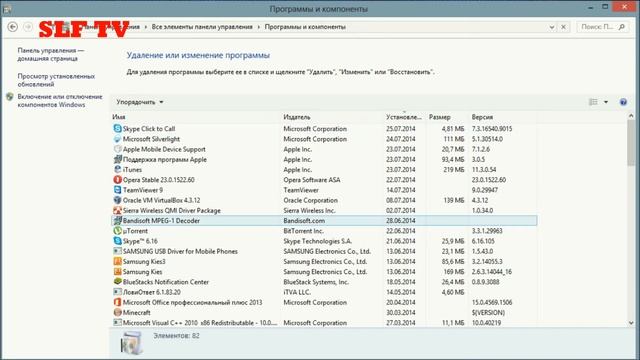Viewport: 640px width, 360px height.
Task: Click the 219 МБ size cell
Action: pos(453,169)
